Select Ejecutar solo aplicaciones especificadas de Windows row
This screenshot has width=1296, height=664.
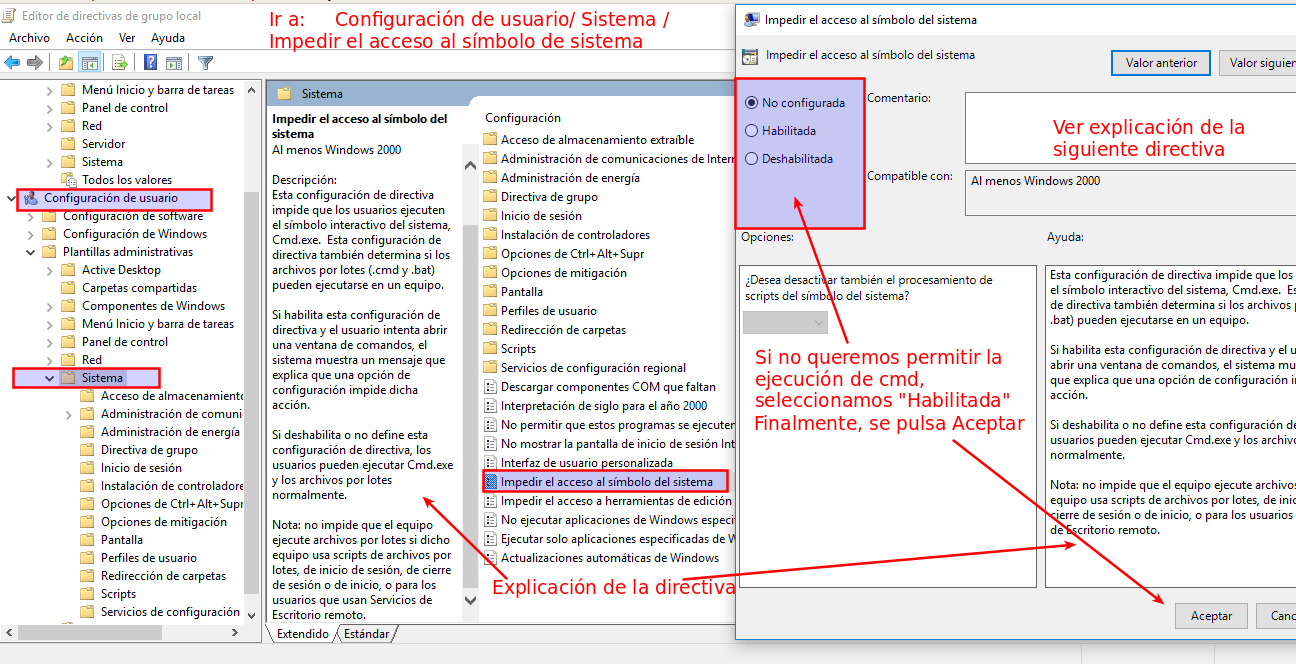pyautogui.click(x=609, y=539)
